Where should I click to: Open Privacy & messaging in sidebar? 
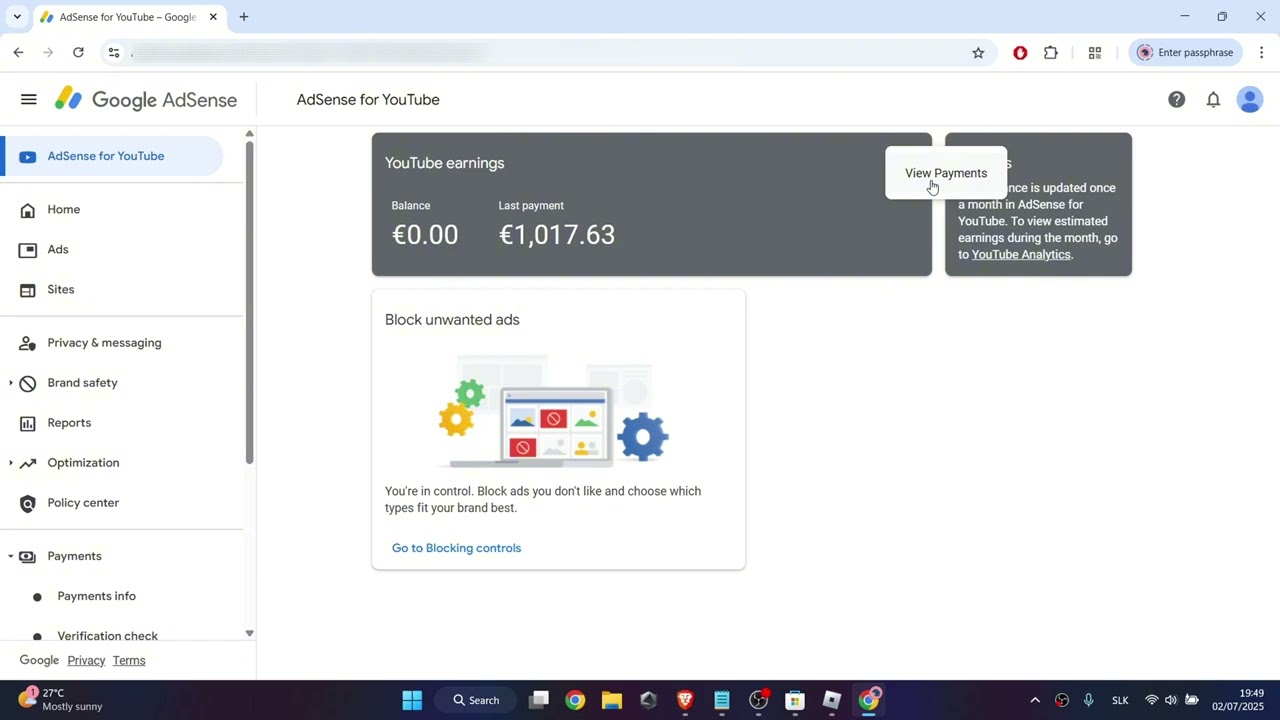coord(104,343)
